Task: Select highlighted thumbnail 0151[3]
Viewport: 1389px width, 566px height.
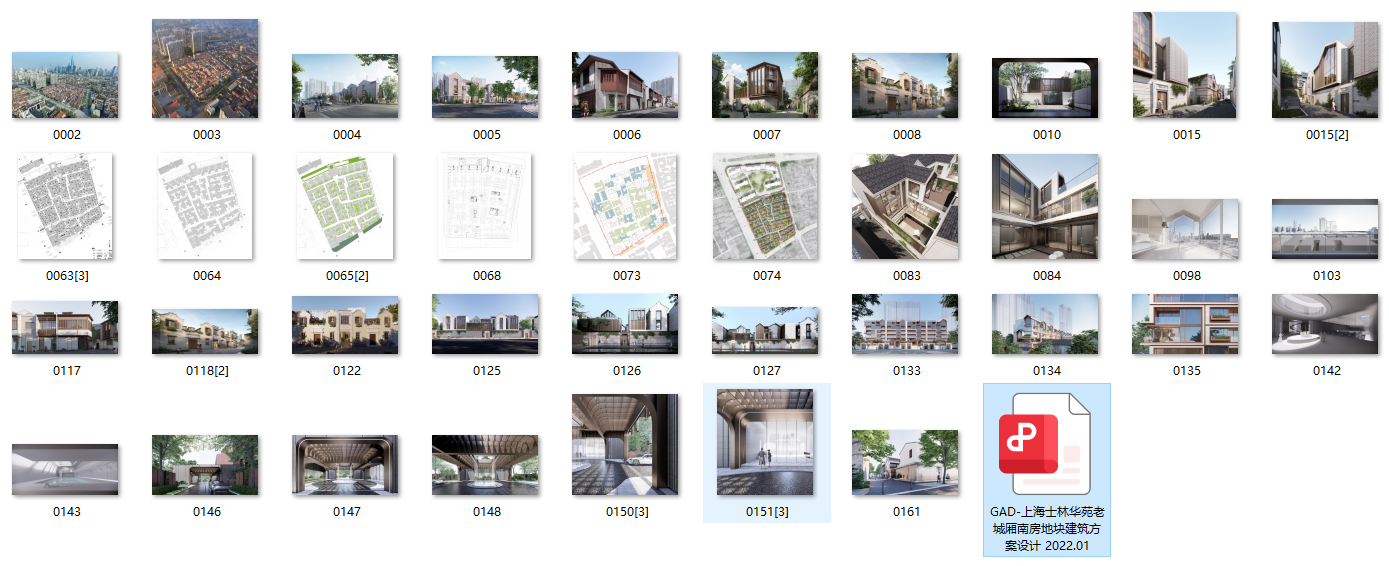Action: pos(765,442)
